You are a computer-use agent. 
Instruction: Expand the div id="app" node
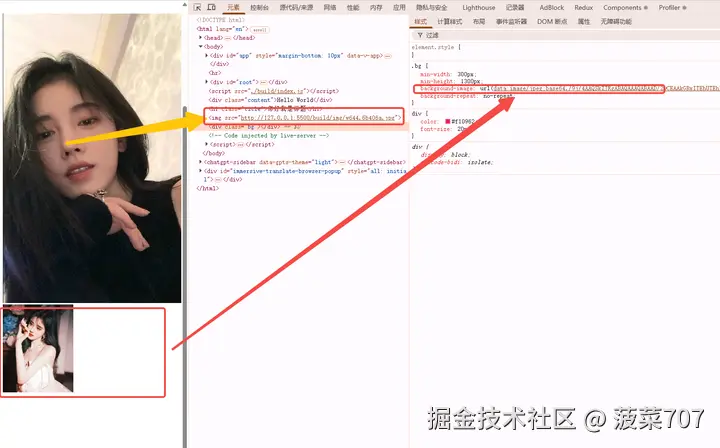tap(206, 56)
